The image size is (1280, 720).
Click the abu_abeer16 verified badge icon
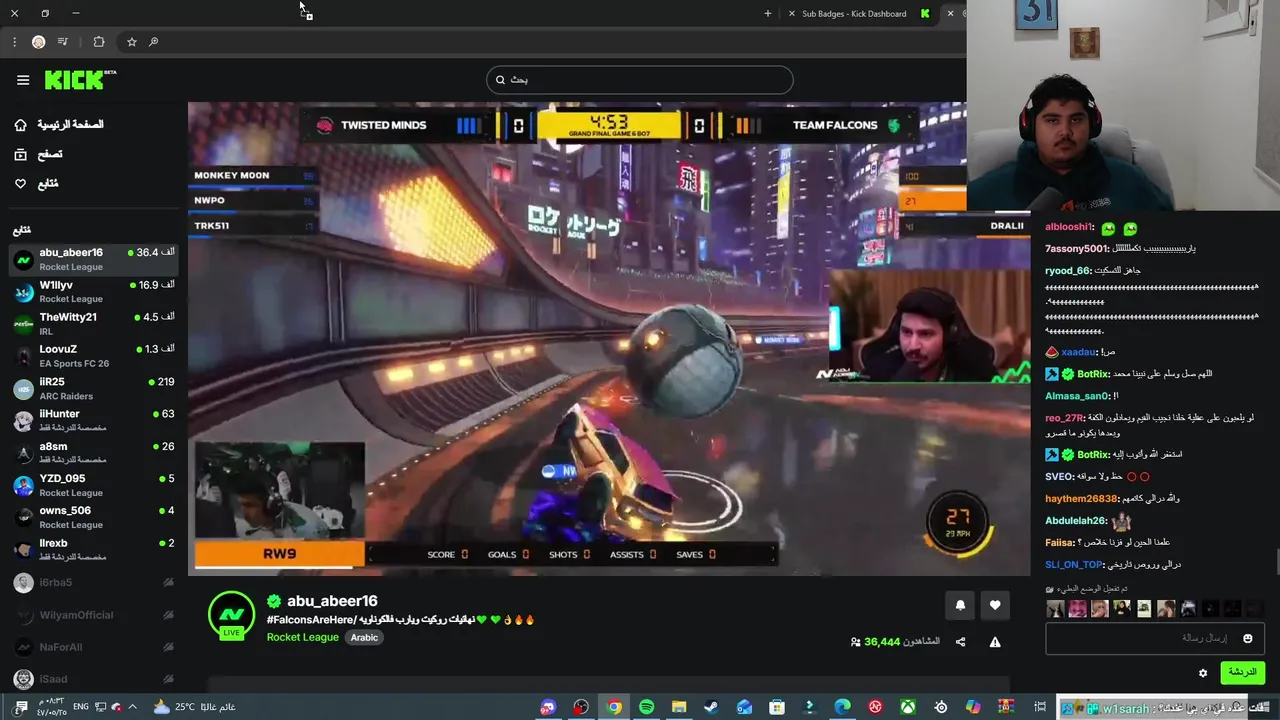point(273,601)
